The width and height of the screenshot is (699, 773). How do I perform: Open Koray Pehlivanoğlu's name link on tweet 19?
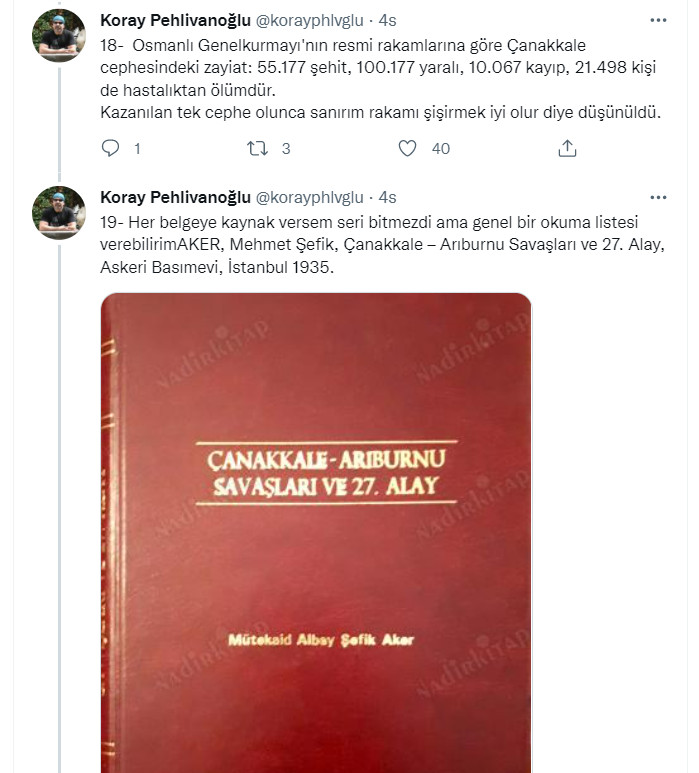click(176, 197)
